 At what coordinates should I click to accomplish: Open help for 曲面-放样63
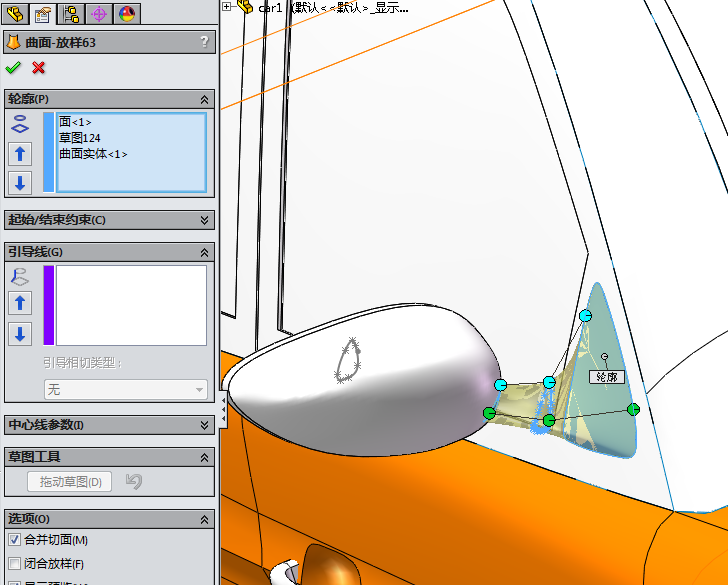[204, 42]
